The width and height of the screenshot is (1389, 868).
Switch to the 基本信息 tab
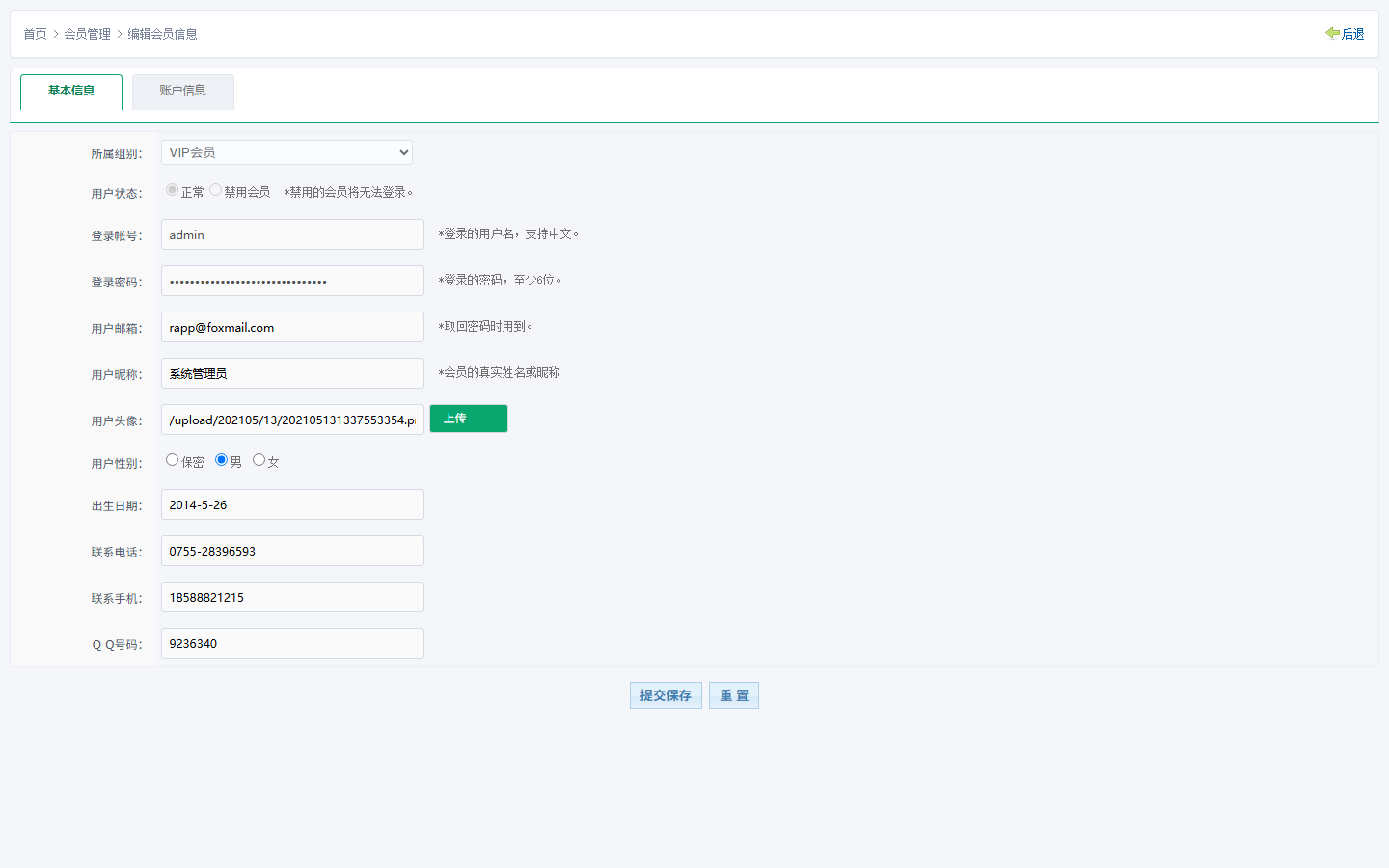[x=71, y=92]
